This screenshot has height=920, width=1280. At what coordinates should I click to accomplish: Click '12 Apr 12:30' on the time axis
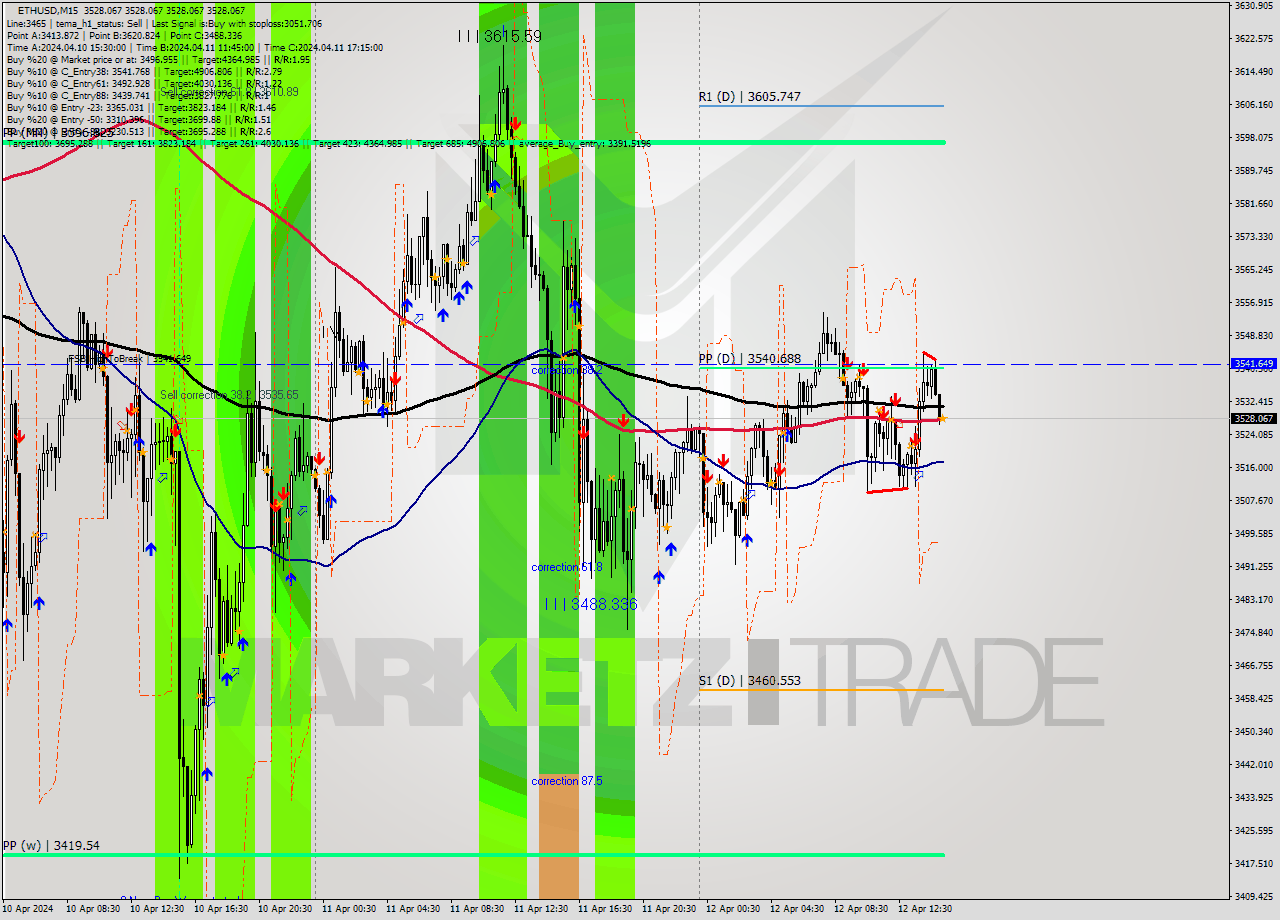pyautogui.click(x=925, y=909)
